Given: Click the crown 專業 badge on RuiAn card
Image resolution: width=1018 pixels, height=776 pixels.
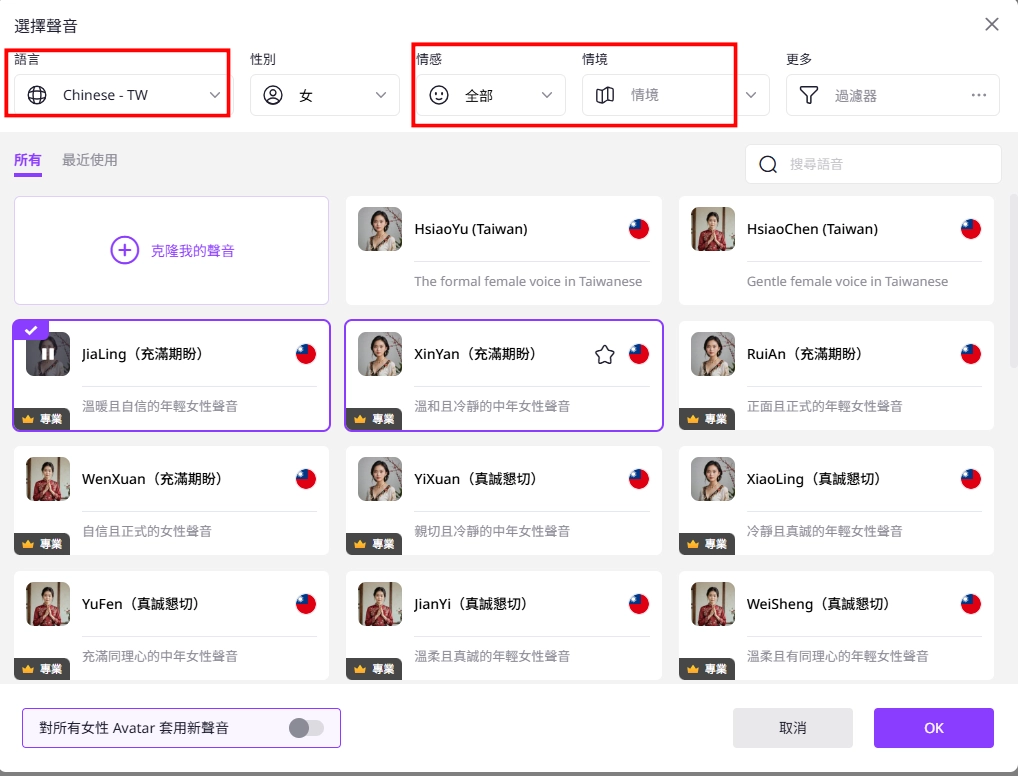Looking at the screenshot, I should 708,419.
